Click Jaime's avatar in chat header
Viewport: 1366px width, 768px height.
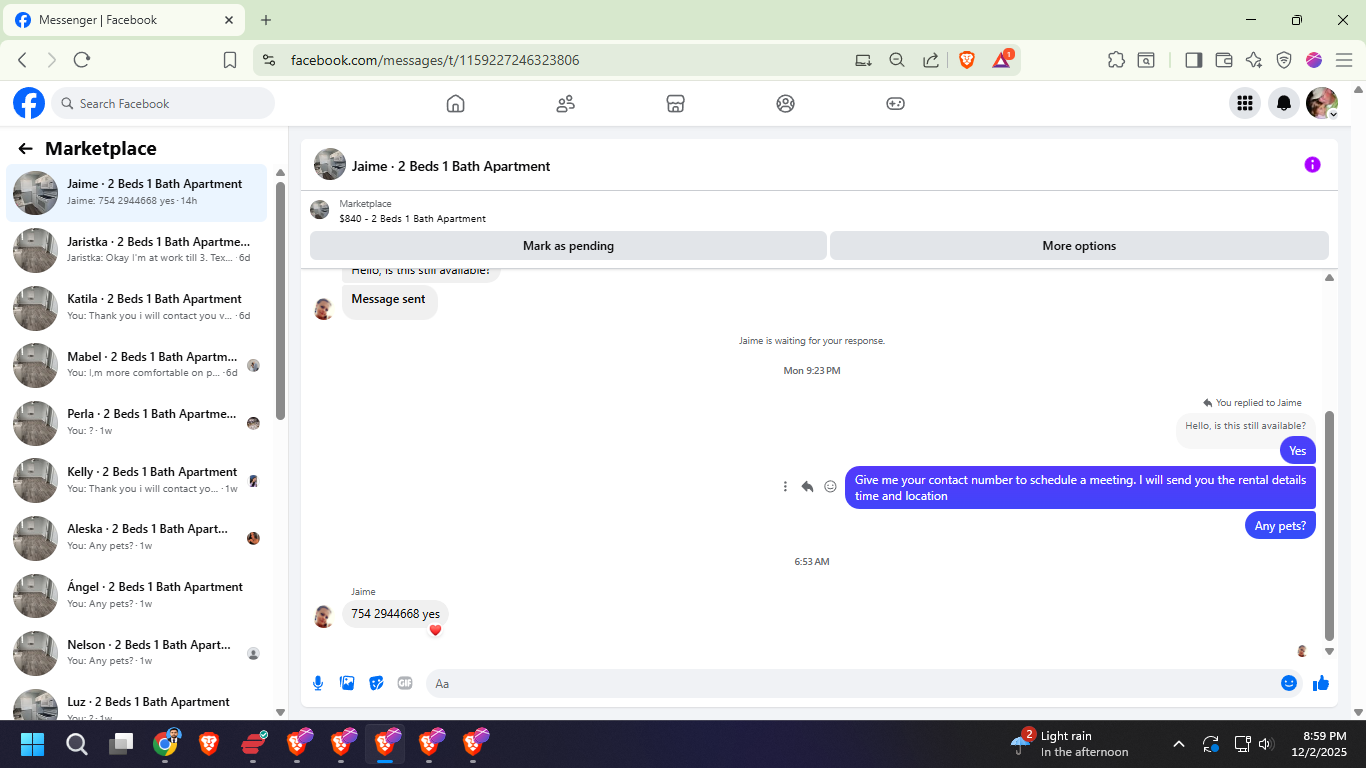tap(330, 165)
